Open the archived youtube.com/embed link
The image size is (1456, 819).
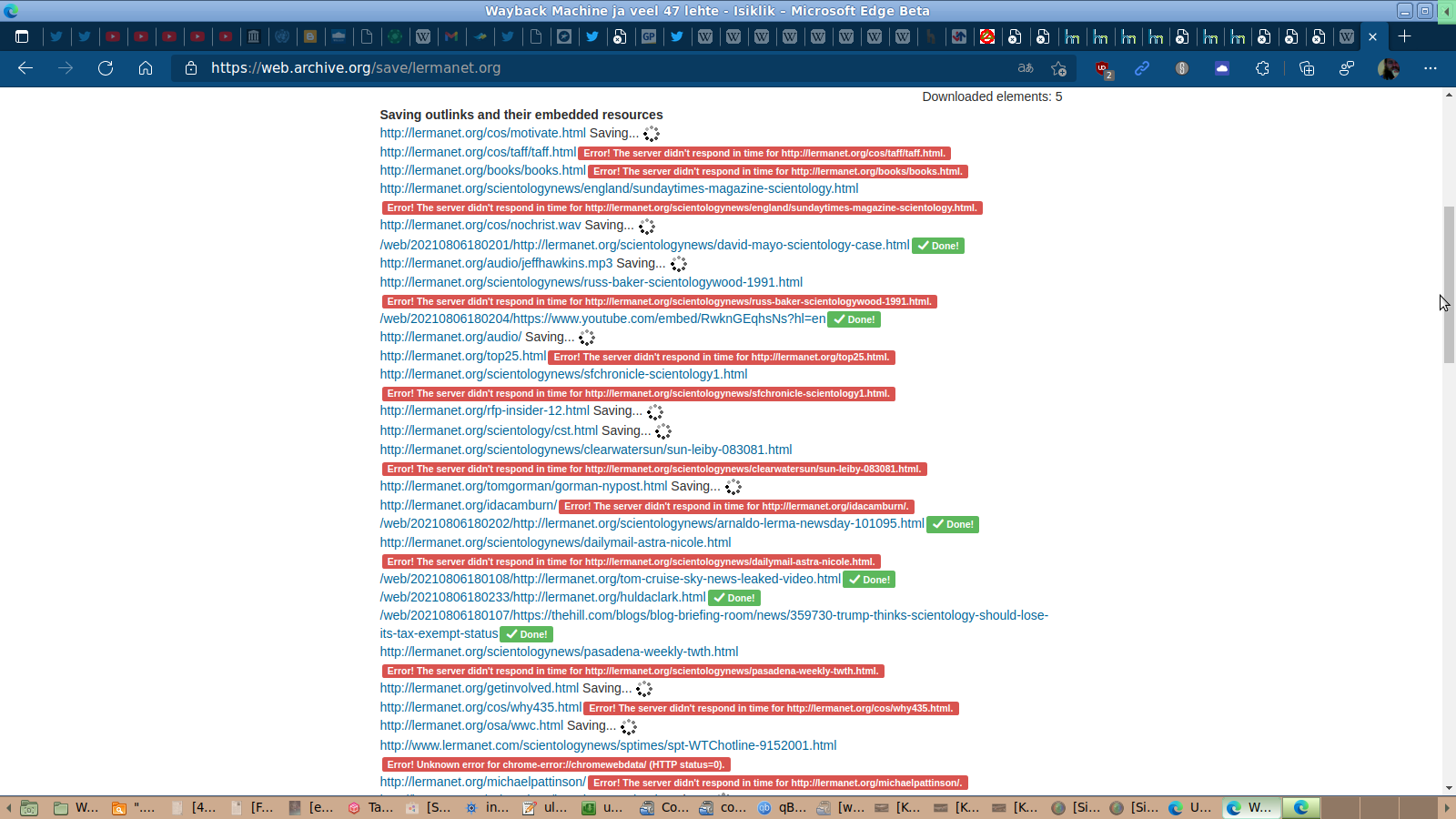coord(603,318)
